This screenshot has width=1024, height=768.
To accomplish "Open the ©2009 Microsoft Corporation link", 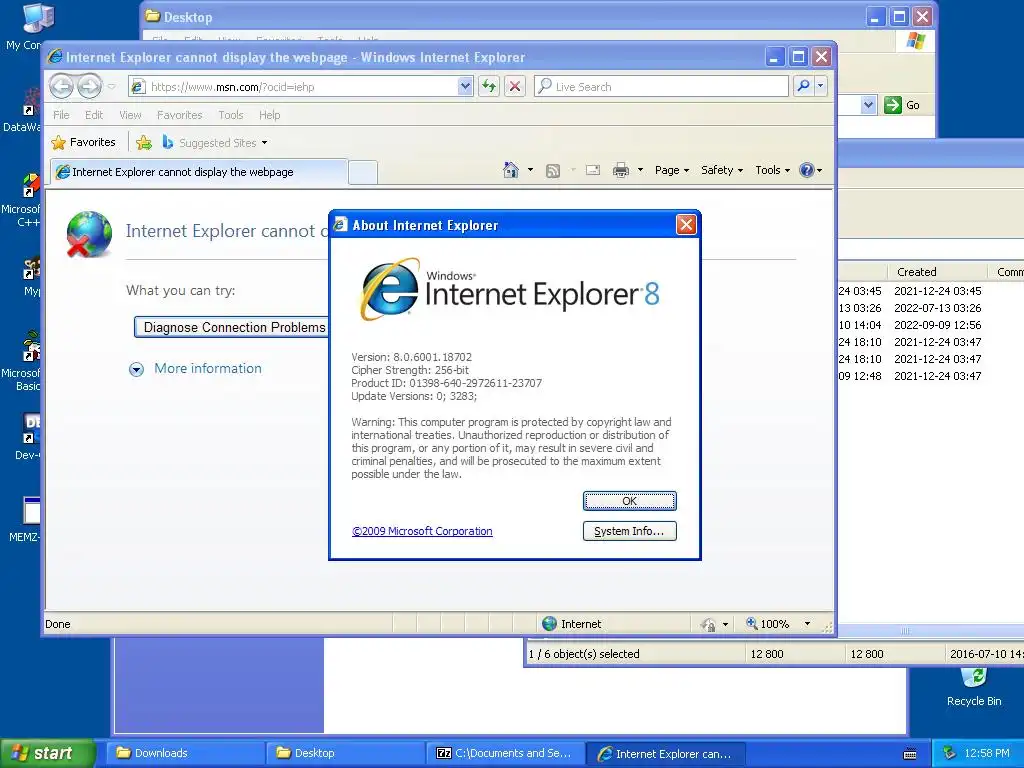I will [422, 531].
